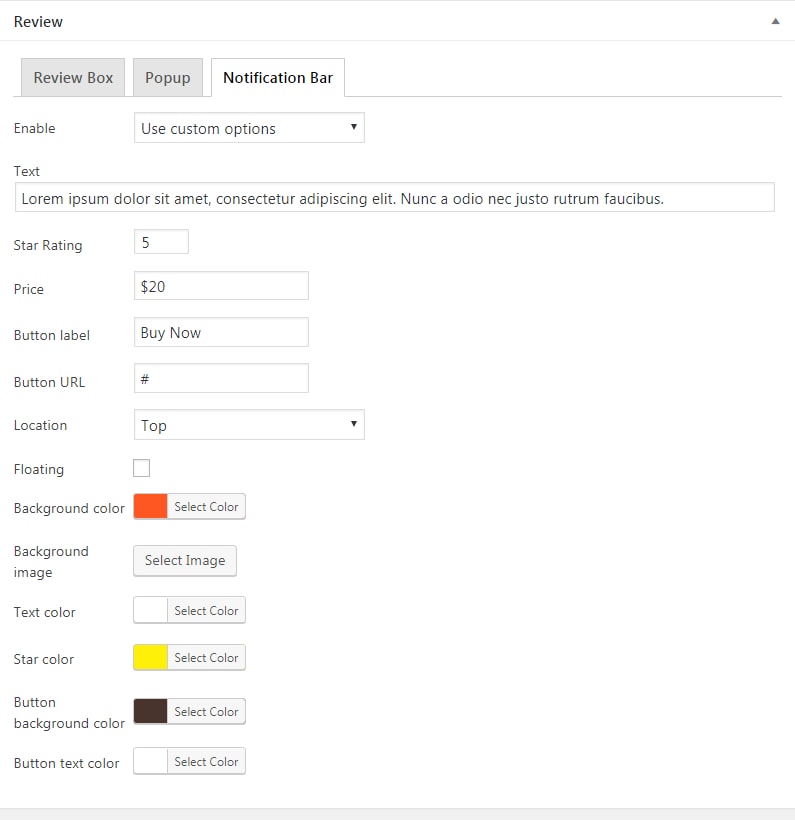Enable the Floating checkbox
The width and height of the screenshot is (795, 820).
coord(142,468)
